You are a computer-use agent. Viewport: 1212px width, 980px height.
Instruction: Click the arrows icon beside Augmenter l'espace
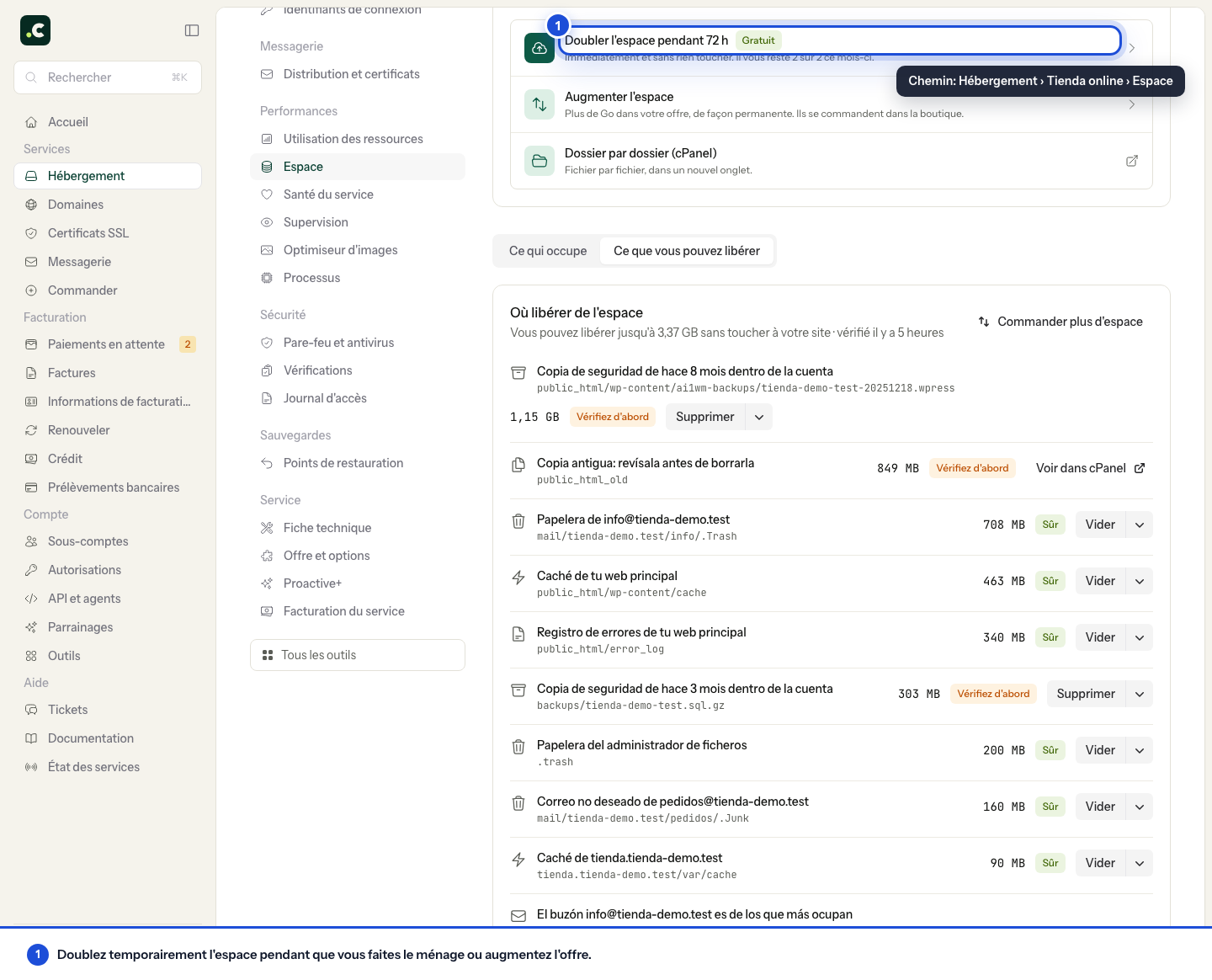(540, 104)
